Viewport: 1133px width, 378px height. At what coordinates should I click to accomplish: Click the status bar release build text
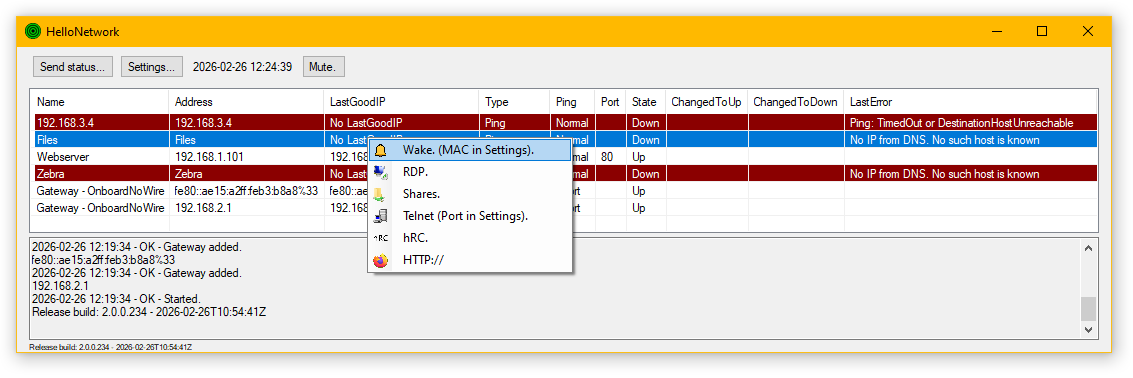tap(111, 347)
